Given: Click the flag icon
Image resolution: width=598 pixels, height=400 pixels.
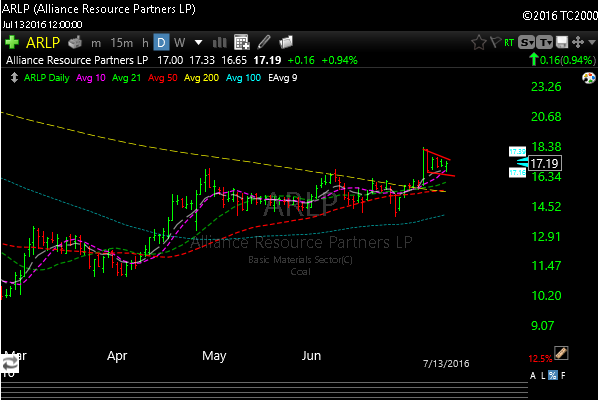Looking at the screenshot, I should 495,42.
